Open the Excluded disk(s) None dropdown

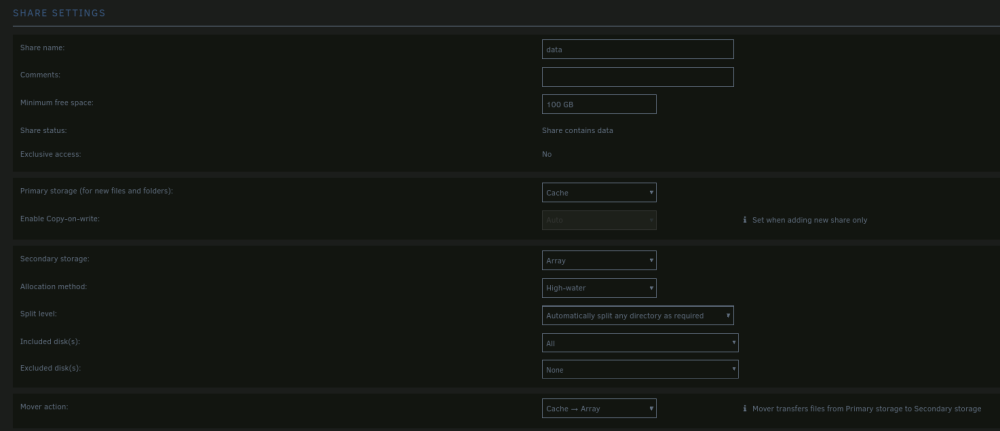click(x=640, y=370)
